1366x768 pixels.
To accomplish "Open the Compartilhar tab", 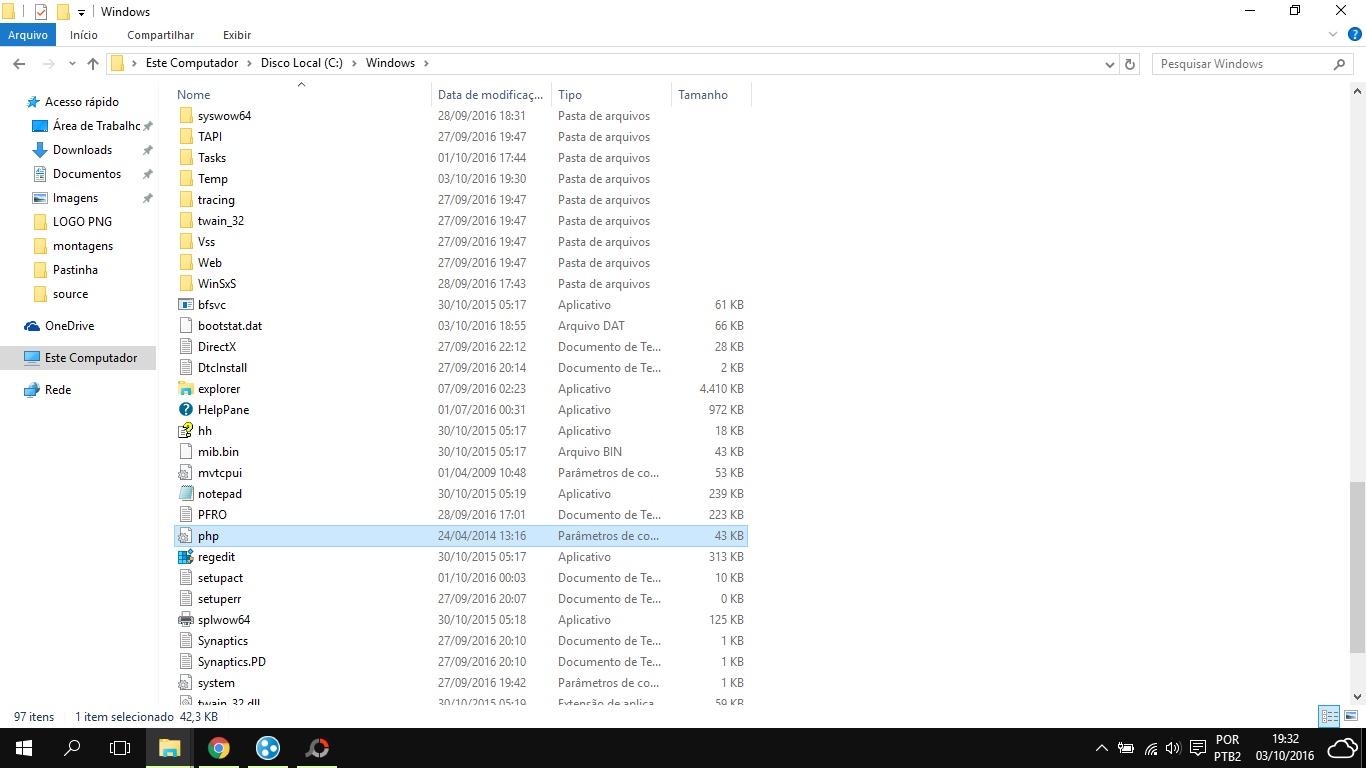I will pyautogui.click(x=160, y=35).
